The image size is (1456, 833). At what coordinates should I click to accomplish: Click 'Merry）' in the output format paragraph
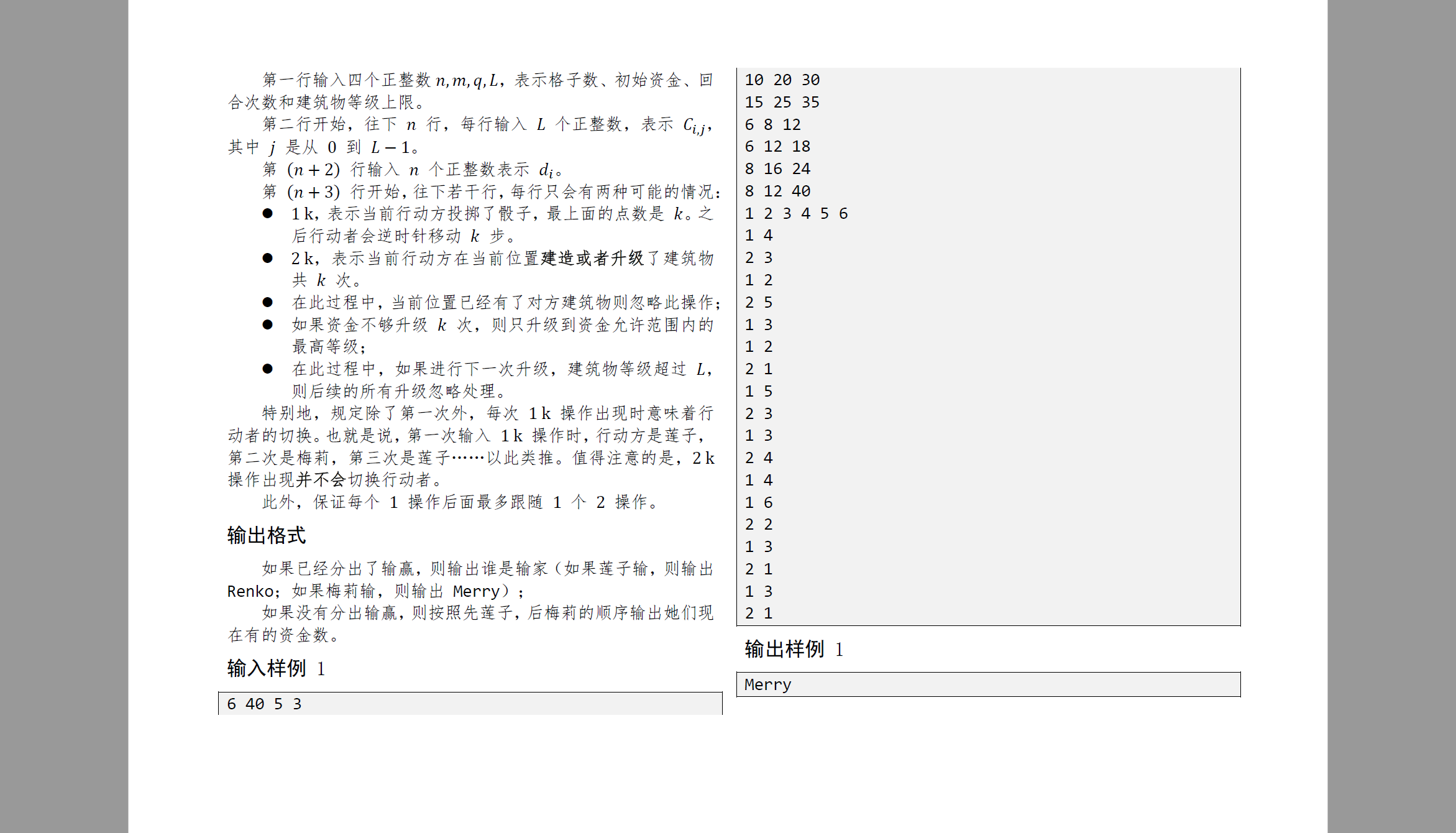click(x=481, y=591)
